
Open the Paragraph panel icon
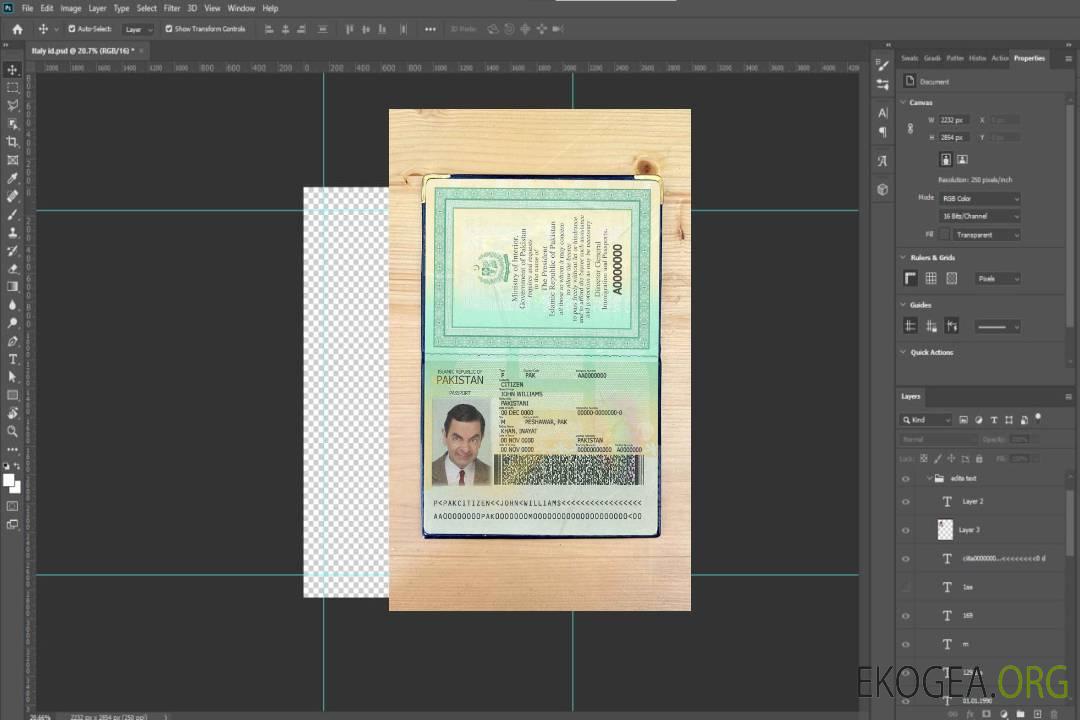[x=883, y=132]
